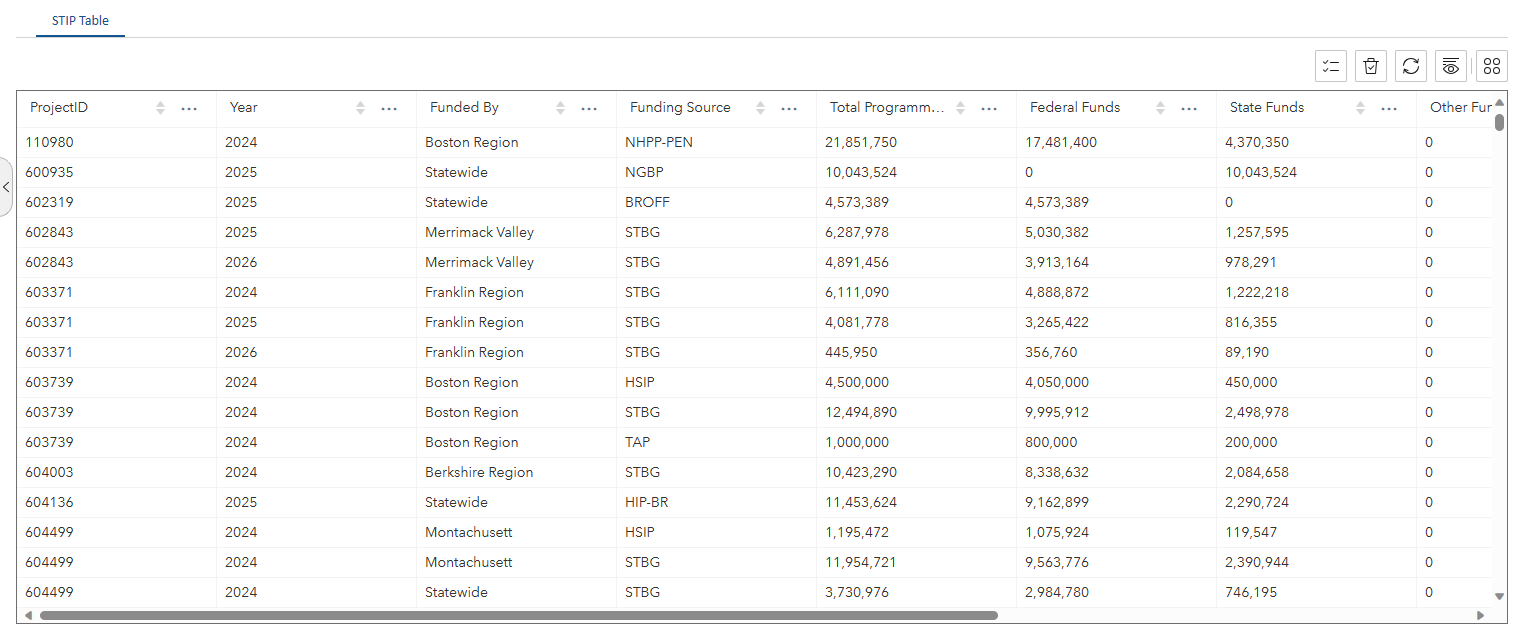Open the selection options icon

[1331, 65]
